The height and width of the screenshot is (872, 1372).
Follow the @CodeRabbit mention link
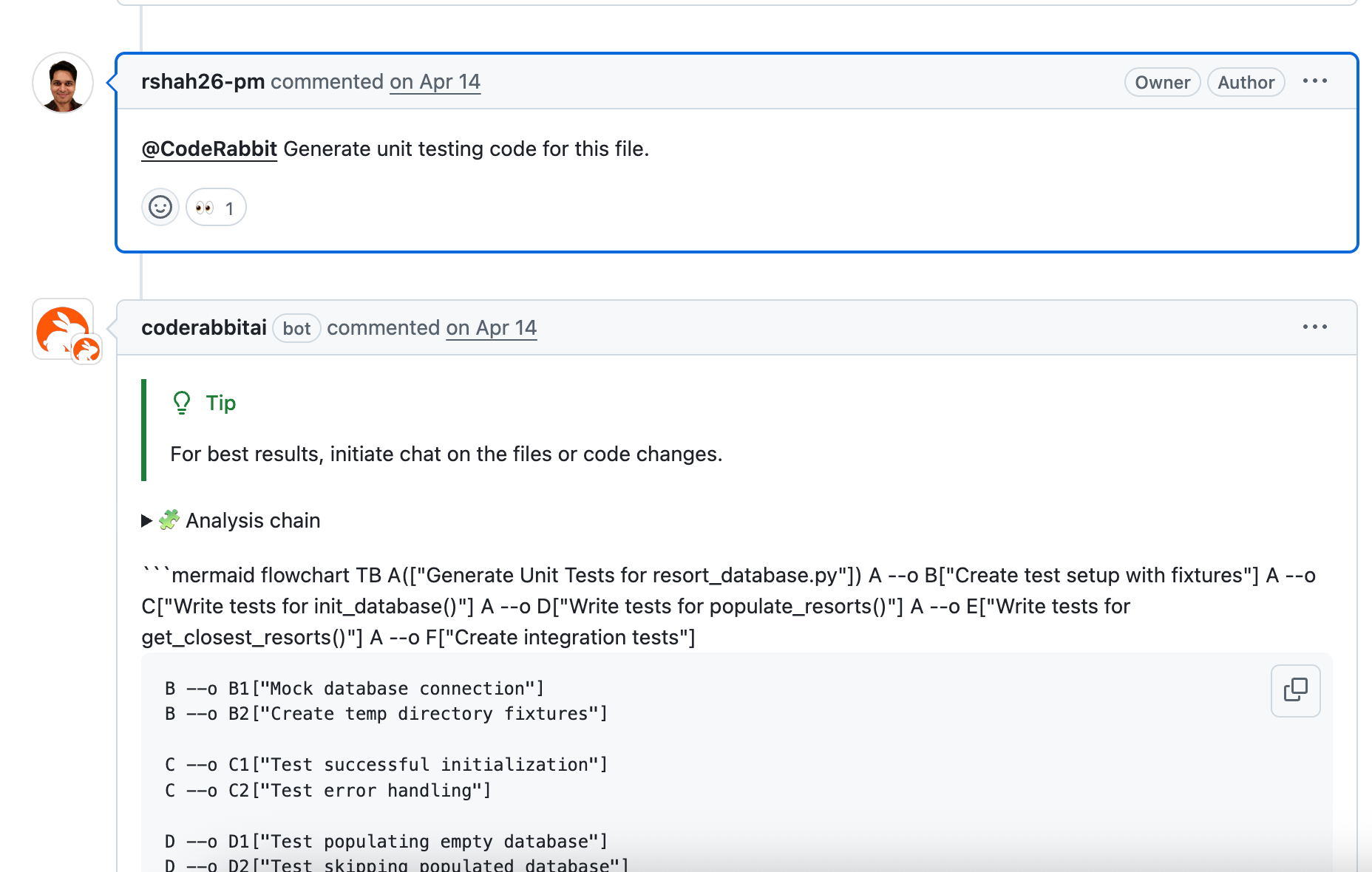click(209, 149)
